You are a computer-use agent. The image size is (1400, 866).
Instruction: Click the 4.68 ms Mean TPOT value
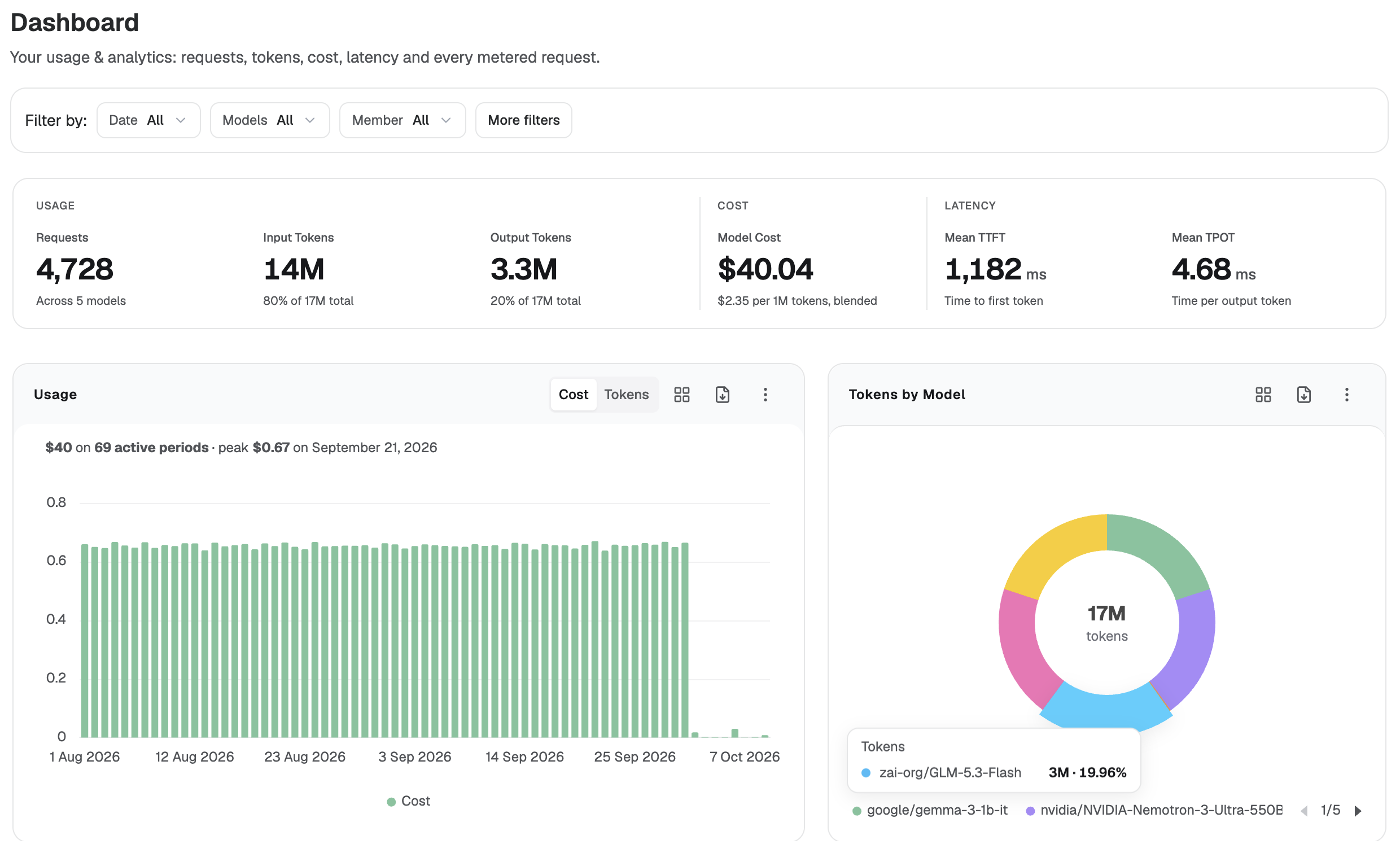(x=1213, y=269)
